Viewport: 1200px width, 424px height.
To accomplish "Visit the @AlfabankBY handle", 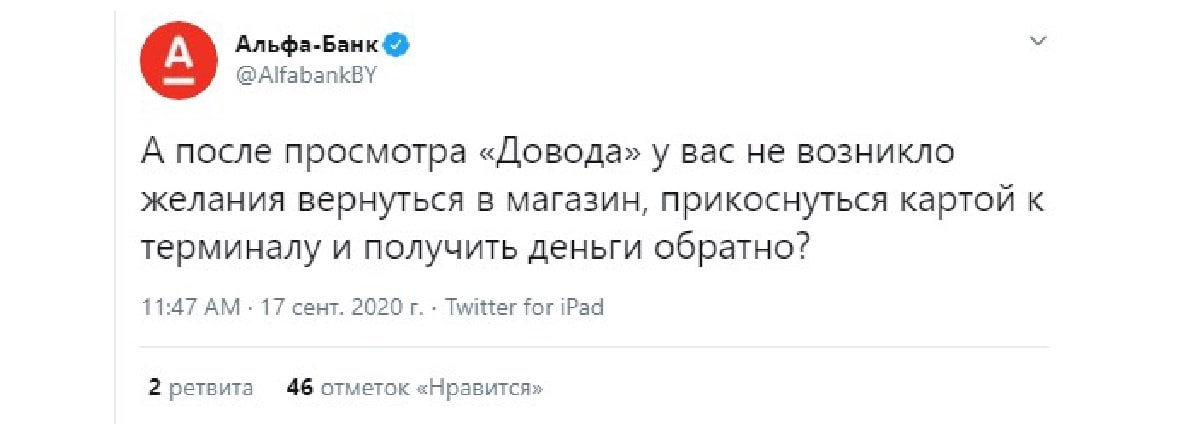I will (x=304, y=73).
